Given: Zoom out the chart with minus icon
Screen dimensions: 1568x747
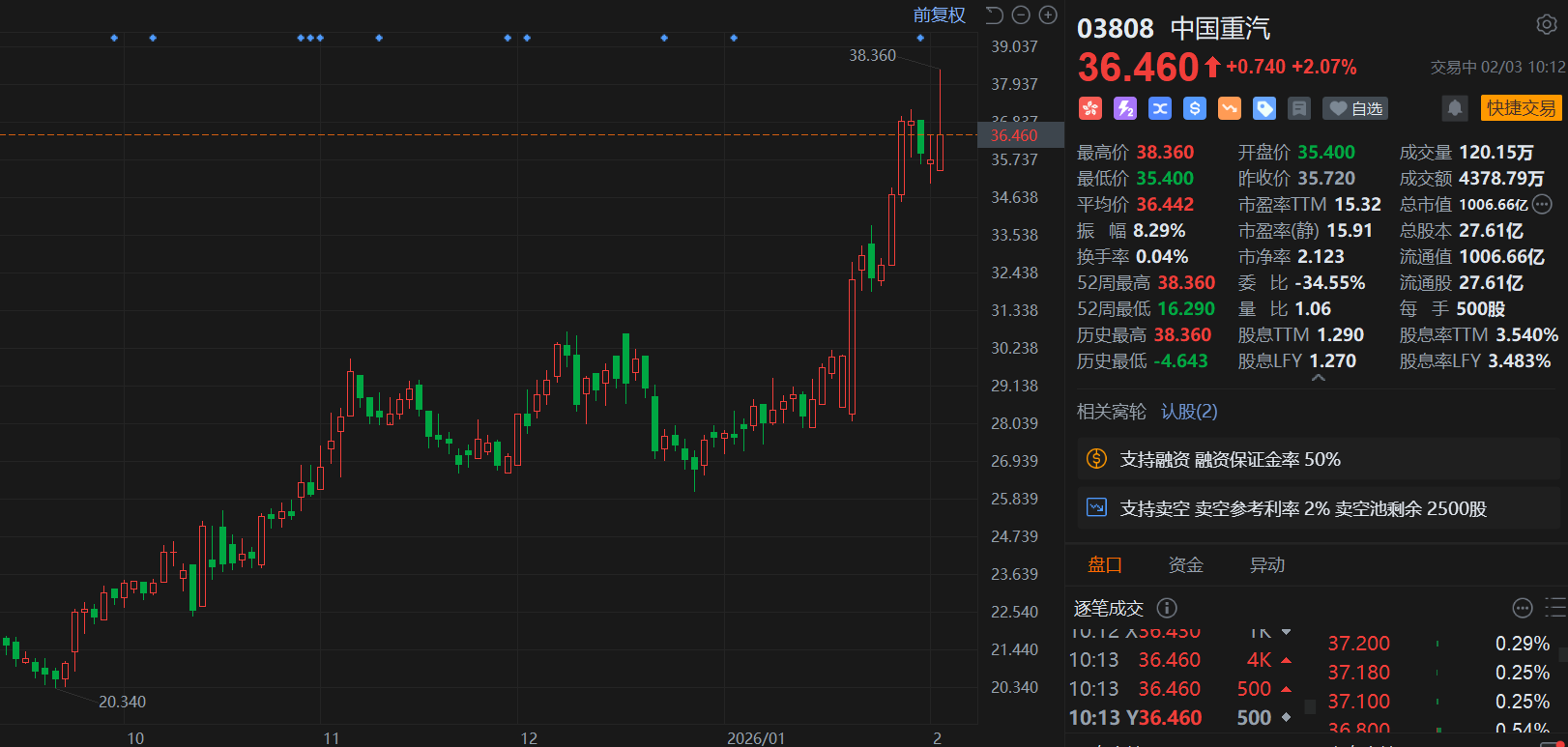Looking at the screenshot, I should [1021, 14].
